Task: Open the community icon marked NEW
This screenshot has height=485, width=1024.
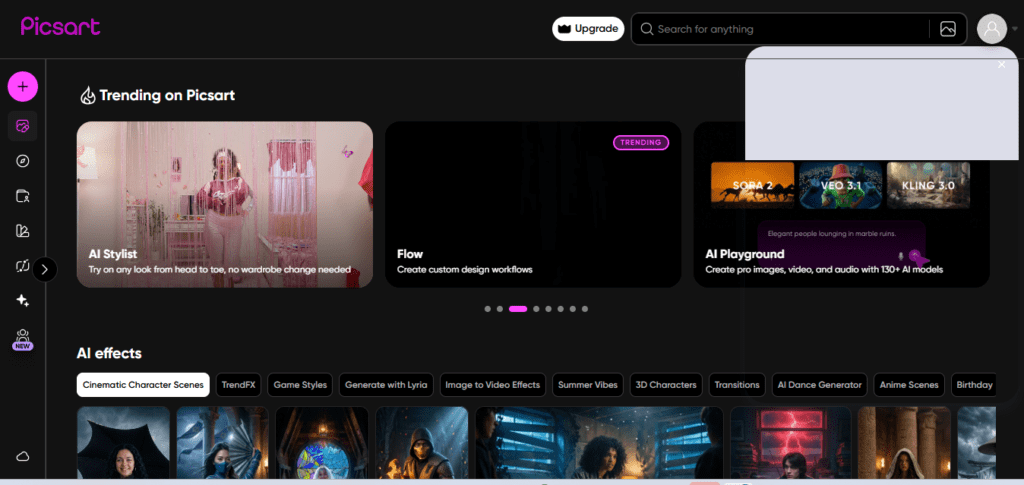Action: click(x=23, y=339)
